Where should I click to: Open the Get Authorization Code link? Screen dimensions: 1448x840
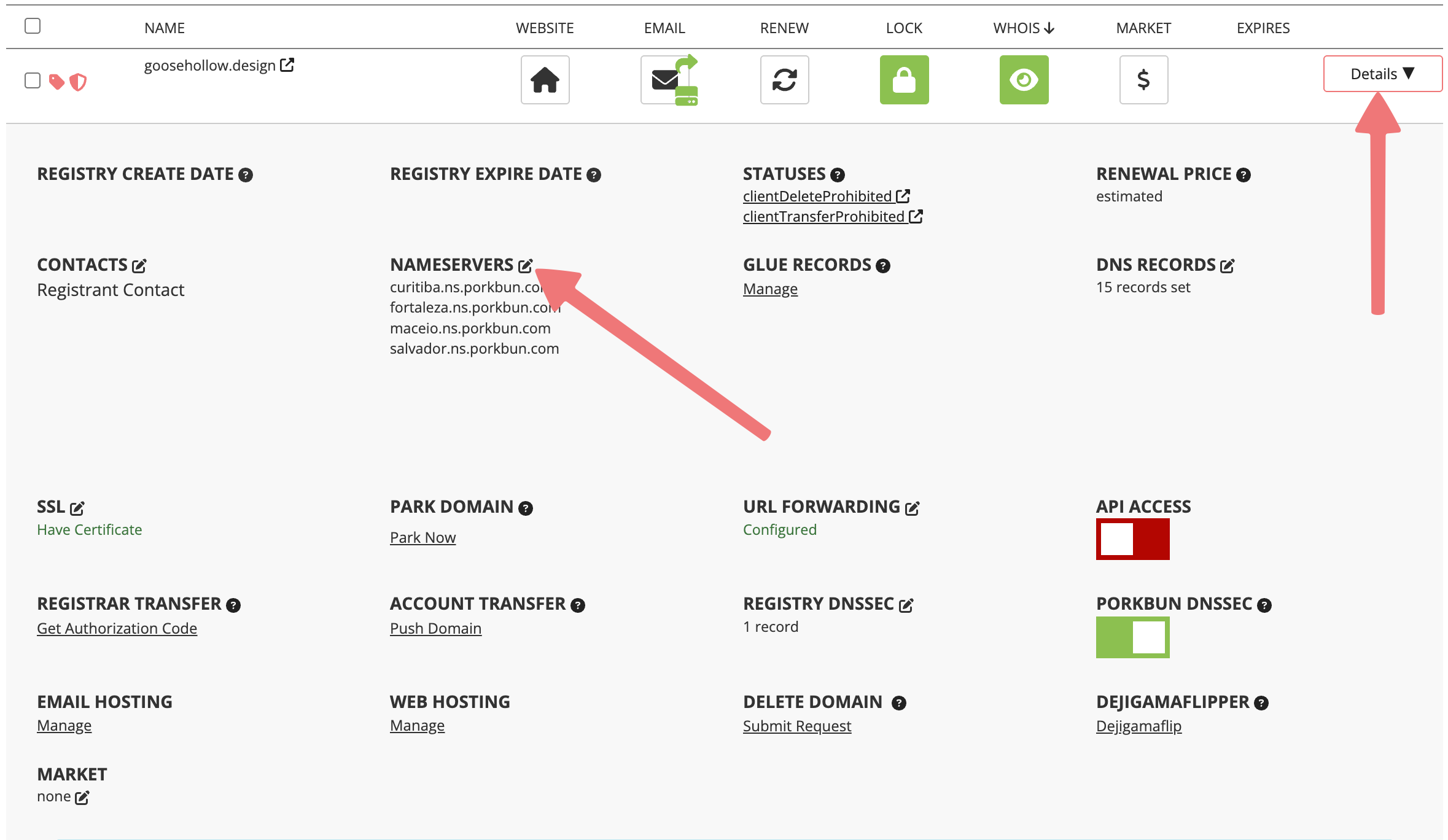[x=117, y=628]
